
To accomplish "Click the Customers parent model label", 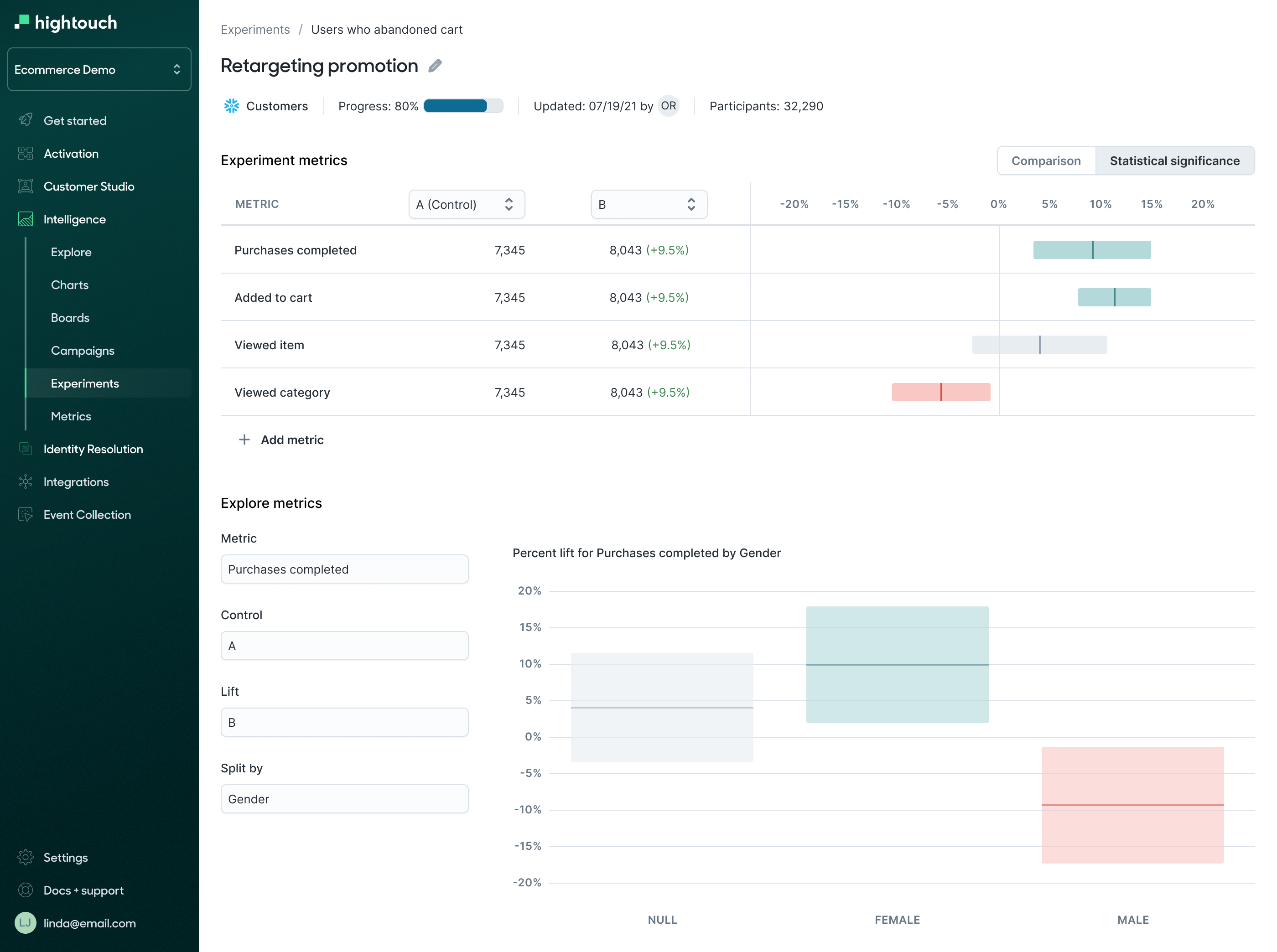I will pyautogui.click(x=277, y=106).
